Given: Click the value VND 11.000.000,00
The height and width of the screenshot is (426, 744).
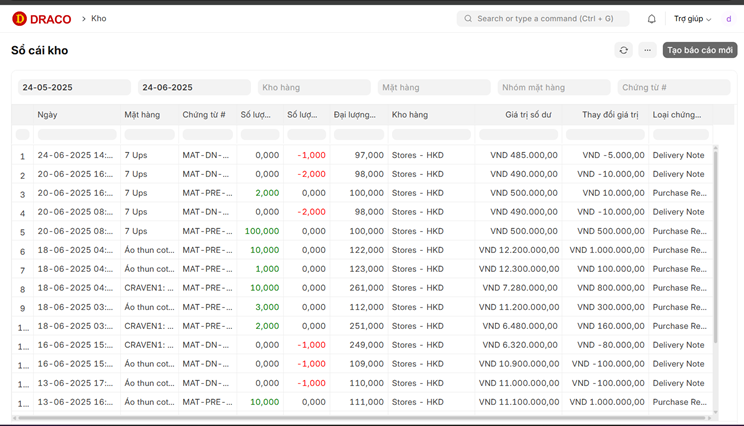Looking at the screenshot, I should click(519, 383).
